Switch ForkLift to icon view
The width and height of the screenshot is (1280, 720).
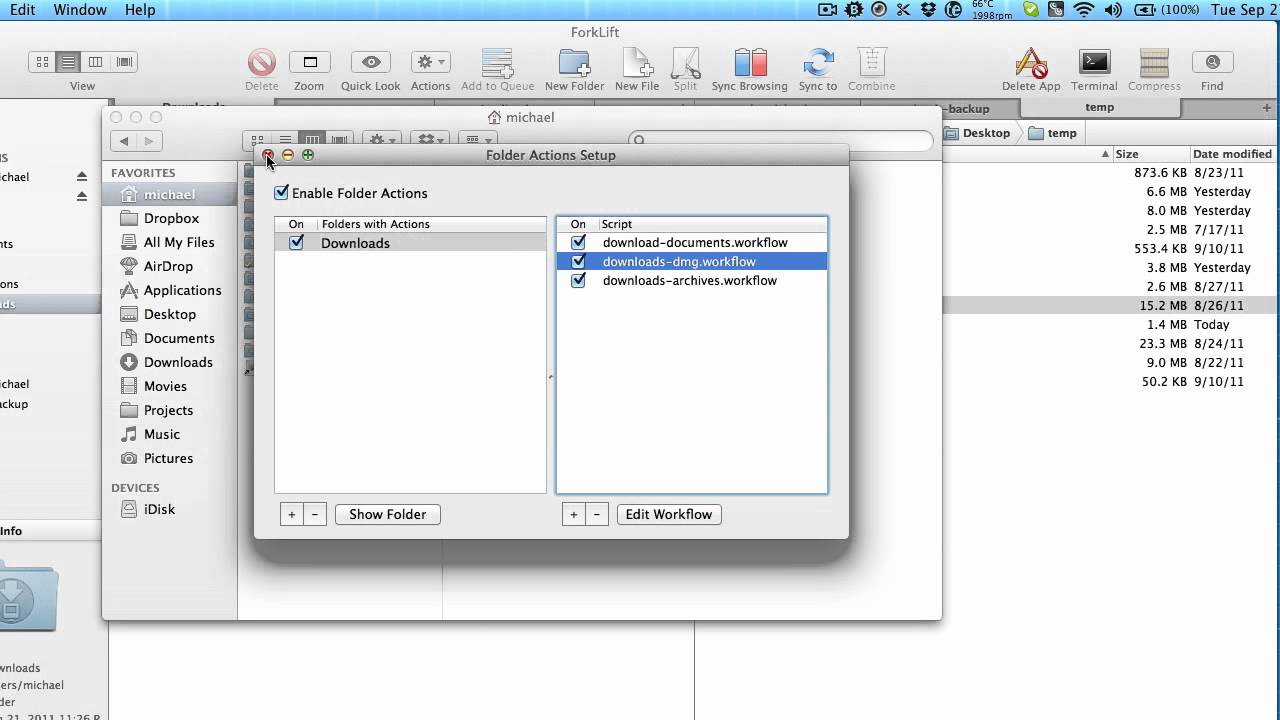(x=42, y=62)
